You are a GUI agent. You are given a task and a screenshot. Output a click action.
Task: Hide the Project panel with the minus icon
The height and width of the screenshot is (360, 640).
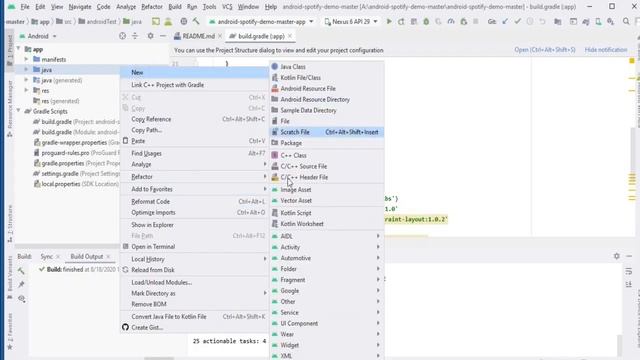coord(162,36)
